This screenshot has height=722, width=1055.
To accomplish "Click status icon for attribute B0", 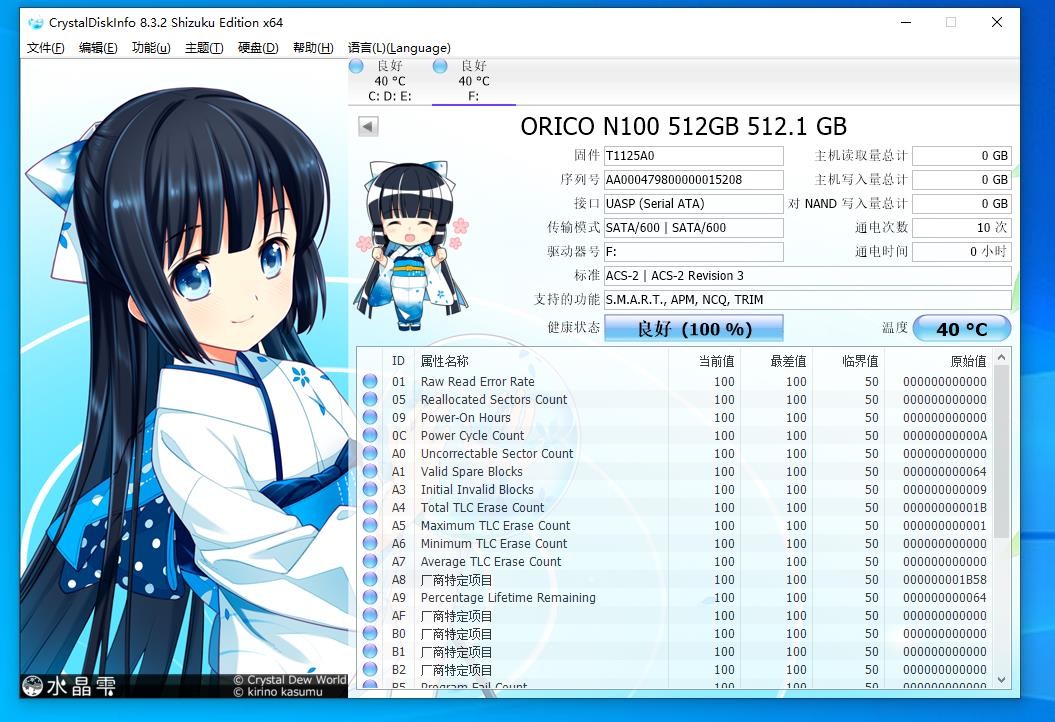I will point(370,633).
